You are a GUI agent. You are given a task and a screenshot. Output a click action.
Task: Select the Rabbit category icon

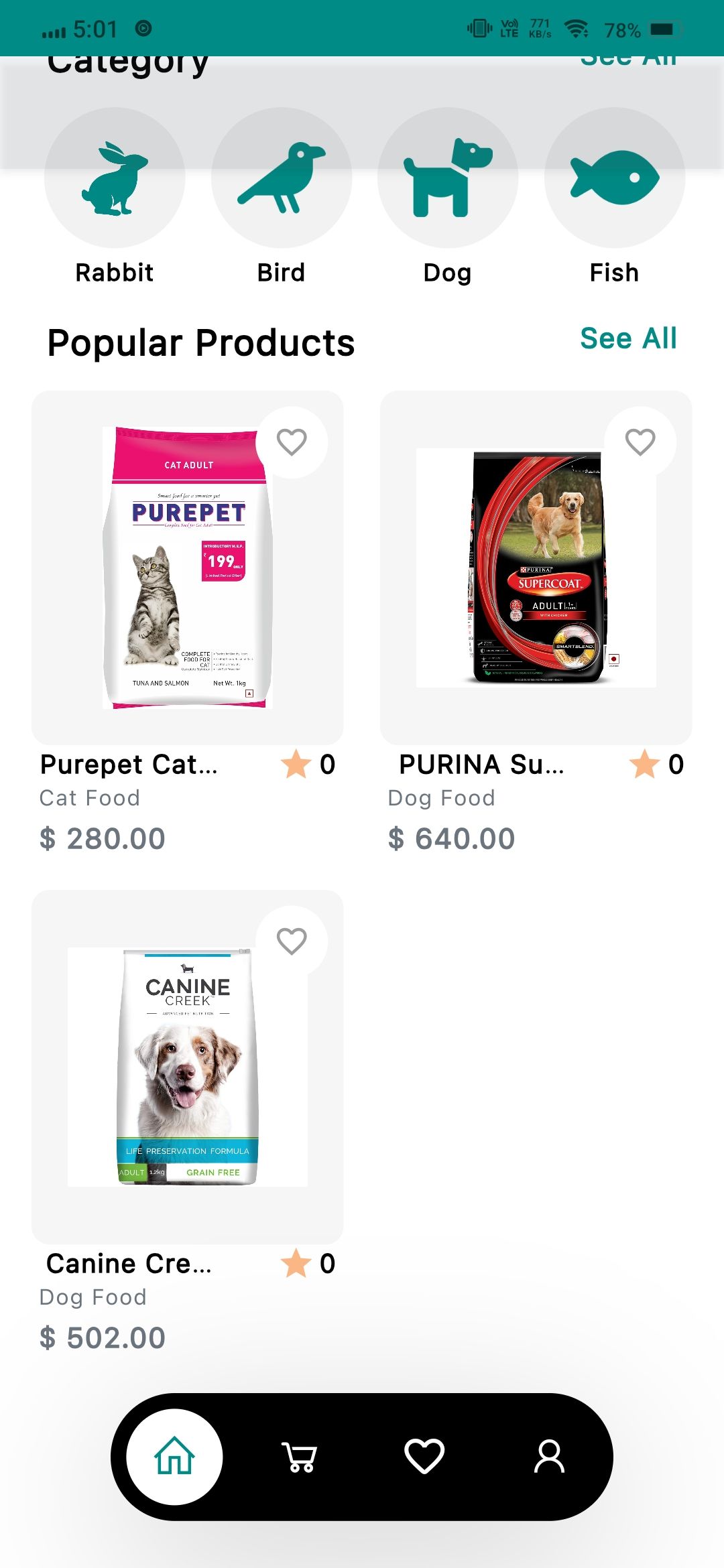pyautogui.click(x=115, y=178)
